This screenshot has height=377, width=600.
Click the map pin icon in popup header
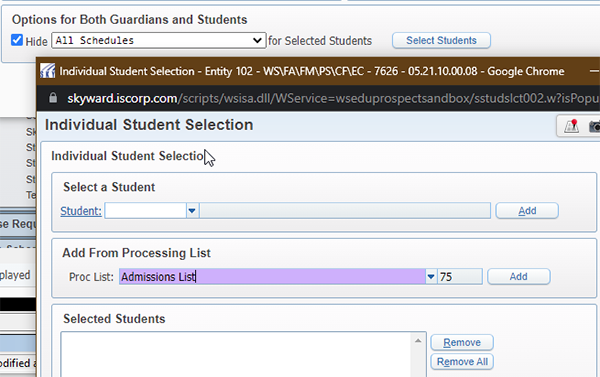tap(571, 126)
